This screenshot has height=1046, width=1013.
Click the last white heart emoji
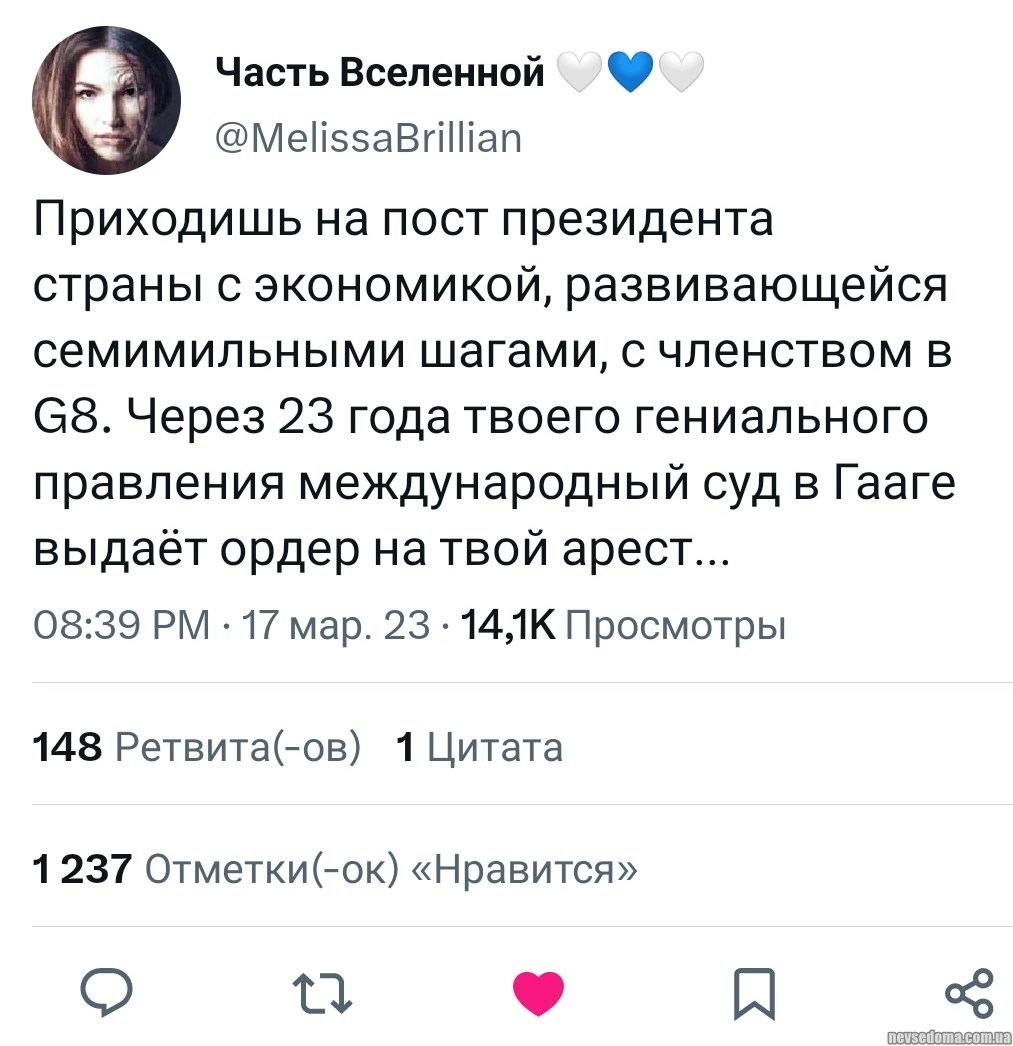tap(680, 73)
